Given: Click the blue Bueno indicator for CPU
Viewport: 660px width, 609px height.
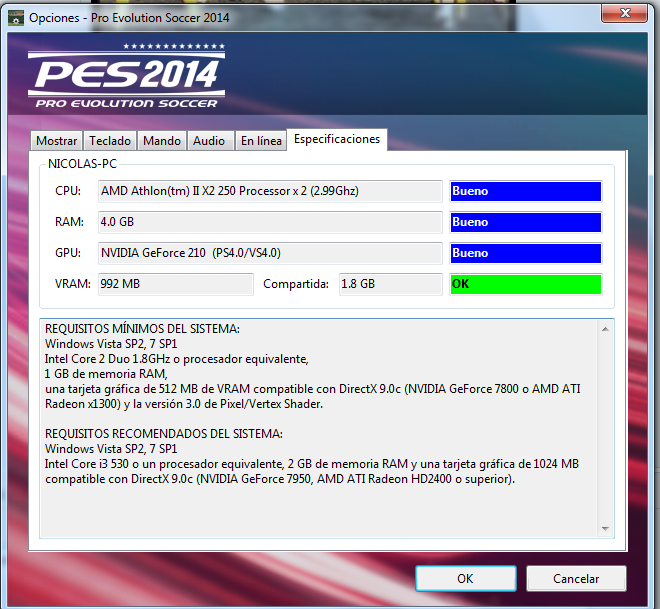Looking at the screenshot, I should (x=525, y=191).
